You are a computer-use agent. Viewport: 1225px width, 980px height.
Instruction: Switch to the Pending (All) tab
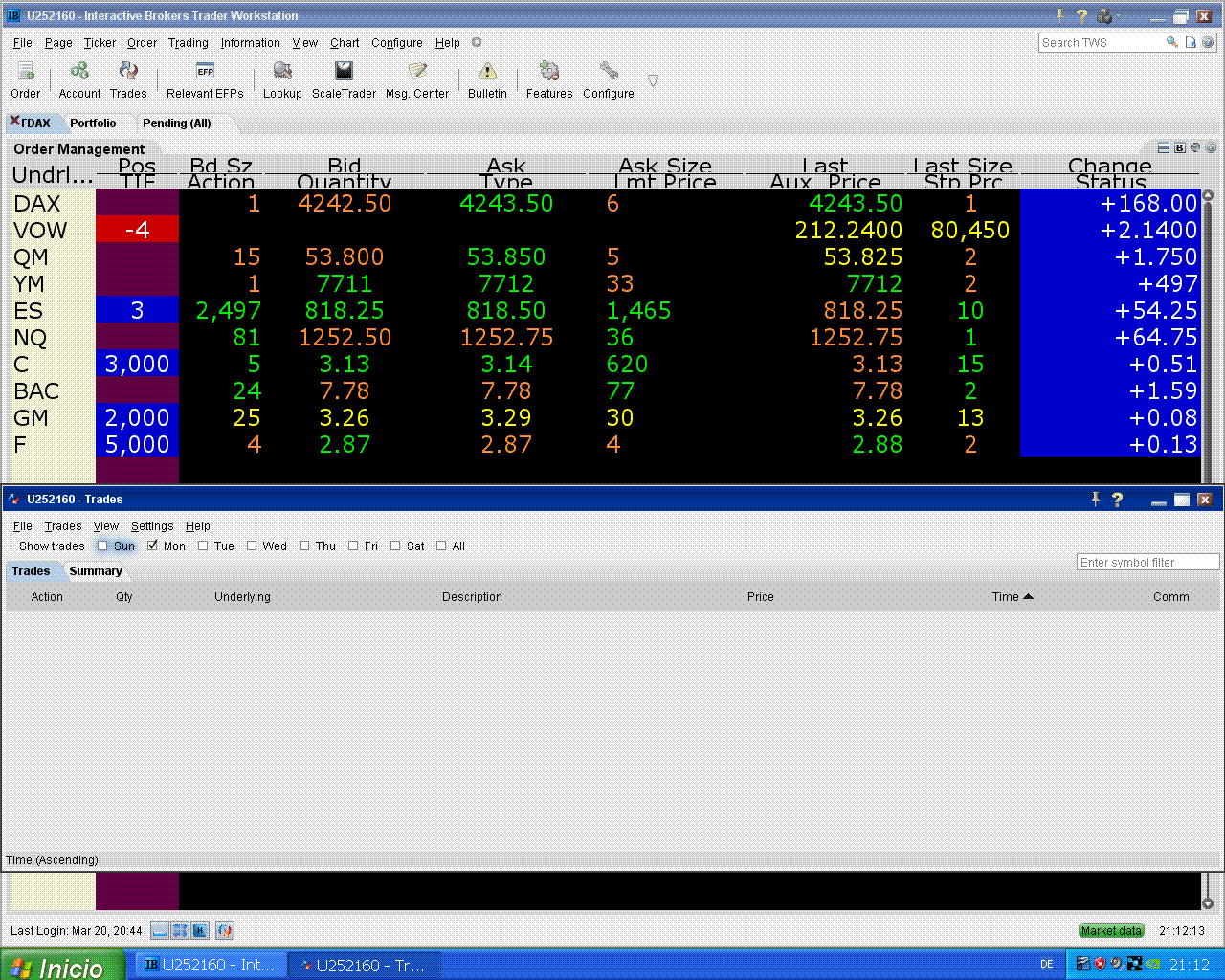(x=177, y=122)
